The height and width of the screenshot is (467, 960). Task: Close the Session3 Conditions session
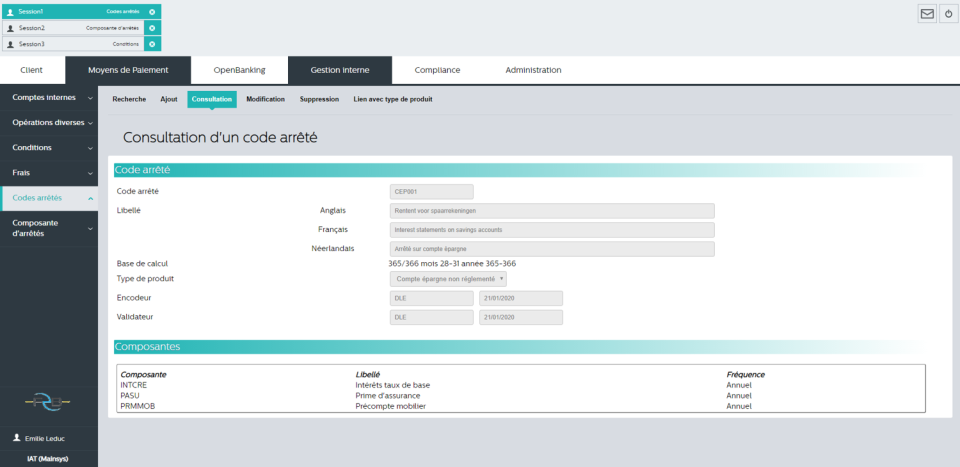[152, 44]
